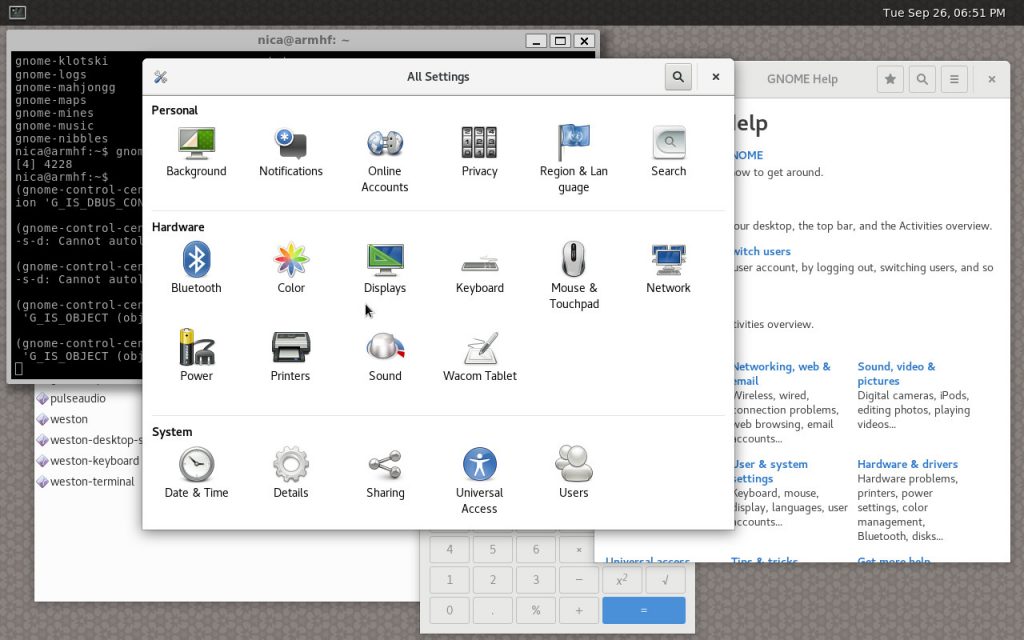Image resolution: width=1024 pixels, height=640 pixels.
Task: Open 'Sound, video & pictures' help link
Action: click(x=896, y=374)
